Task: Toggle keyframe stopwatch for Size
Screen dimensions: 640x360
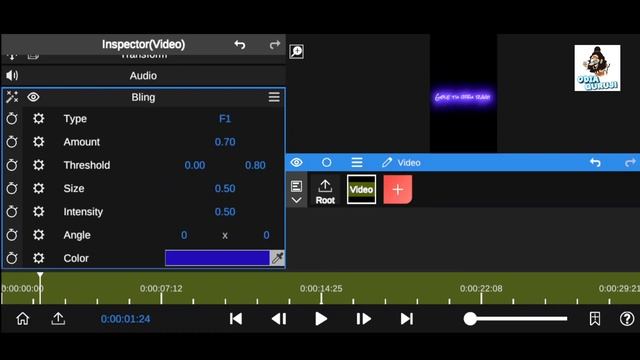Action: coord(12,189)
